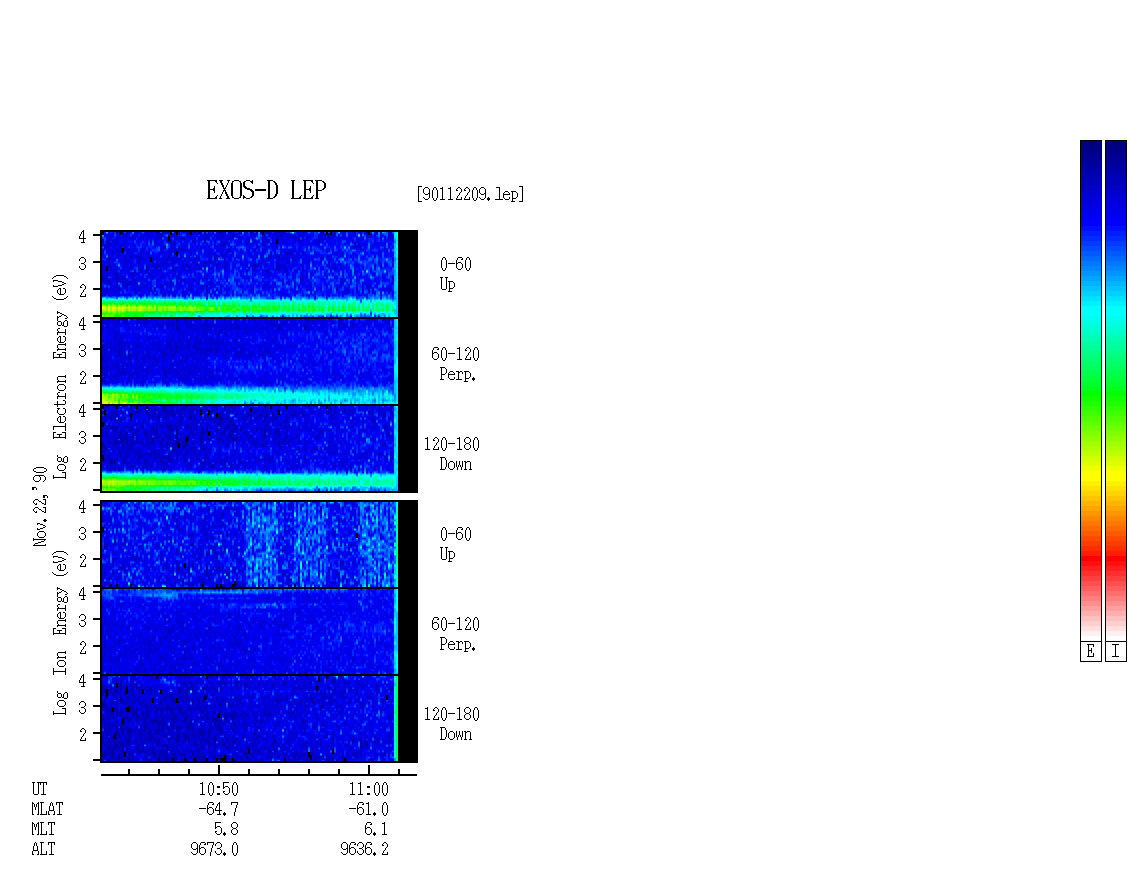This screenshot has height=875, width=1130.
Task: Click the ALT value 9673.0
Action: (214, 850)
